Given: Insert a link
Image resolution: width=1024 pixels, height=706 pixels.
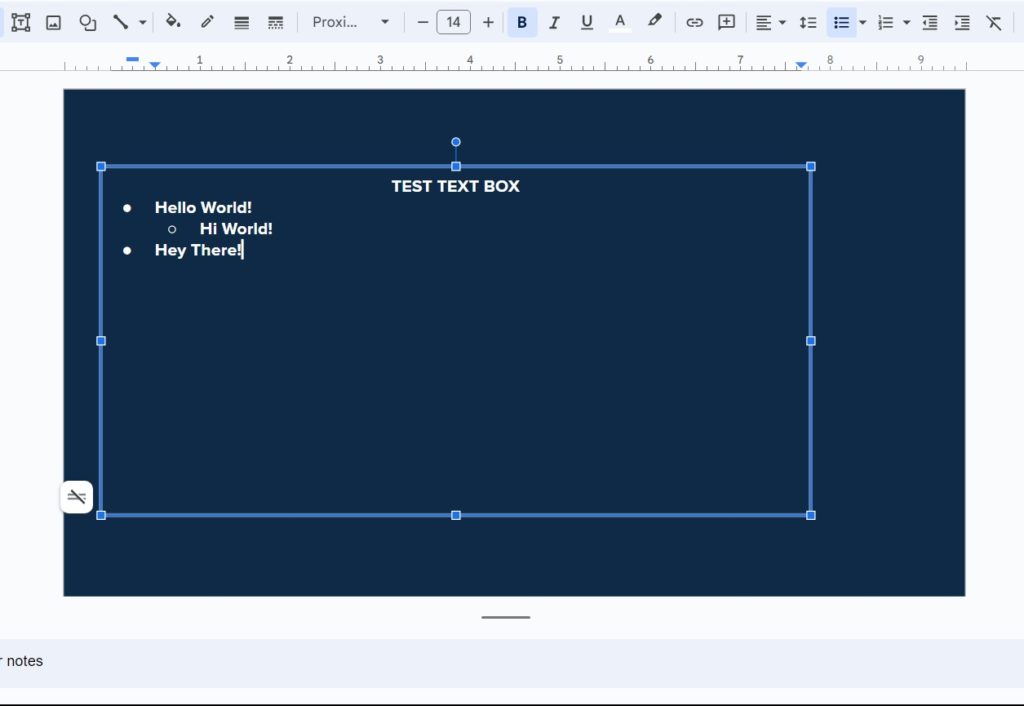Looking at the screenshot, I should [695, 21].
